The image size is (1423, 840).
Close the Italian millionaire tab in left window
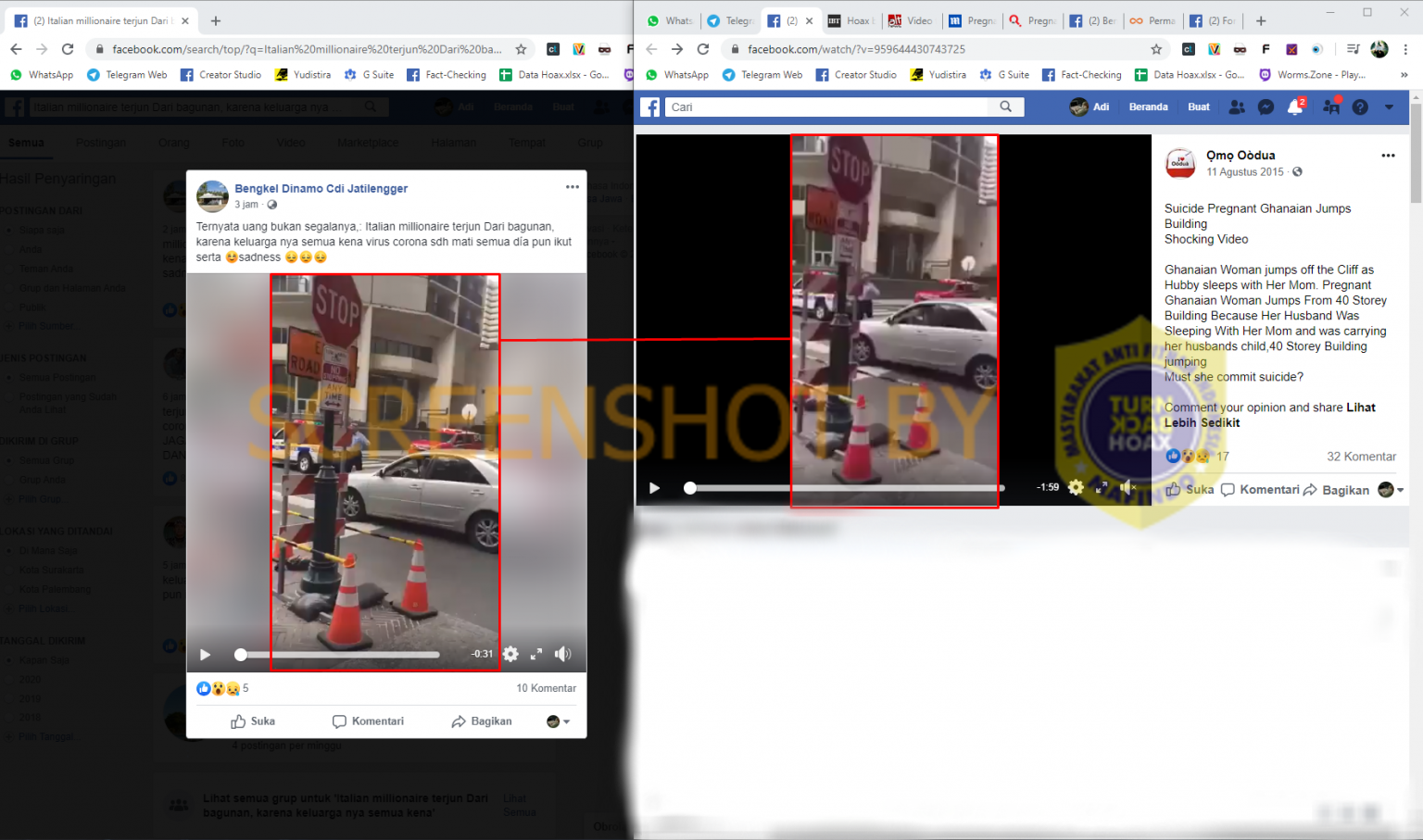coord(185,20)
